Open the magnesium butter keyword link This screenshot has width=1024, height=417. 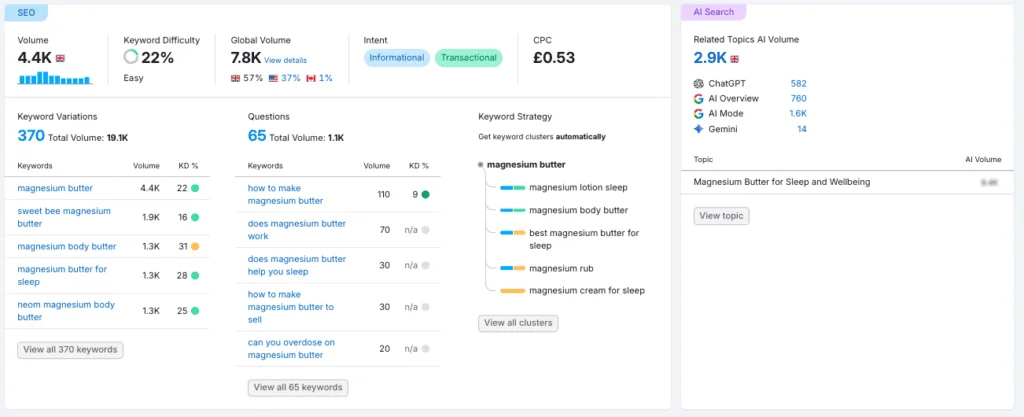coord(55,188)
